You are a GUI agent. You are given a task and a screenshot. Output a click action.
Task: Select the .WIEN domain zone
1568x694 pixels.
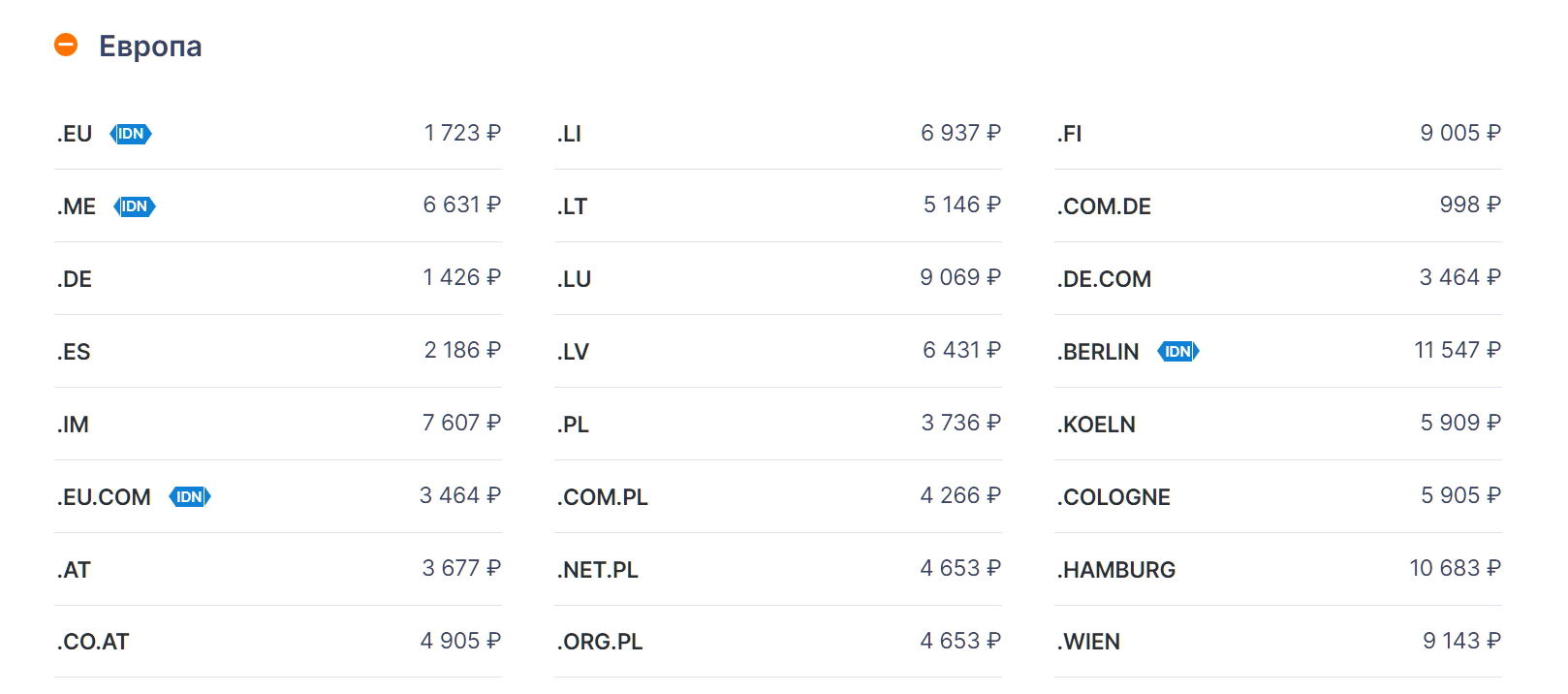pos(1278,642)
